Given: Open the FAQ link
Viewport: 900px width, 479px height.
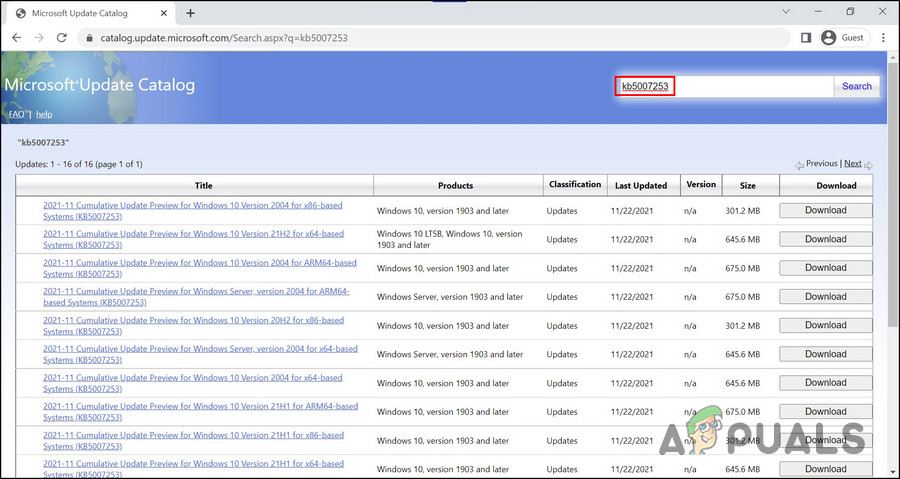Looking at the screenshot, I should [17, 114].
